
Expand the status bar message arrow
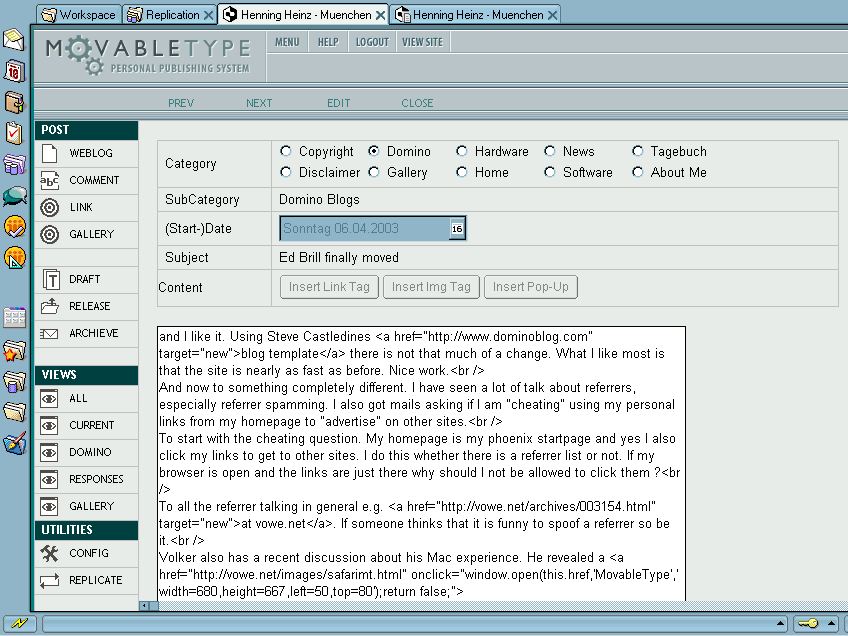[x=780, y=624]
